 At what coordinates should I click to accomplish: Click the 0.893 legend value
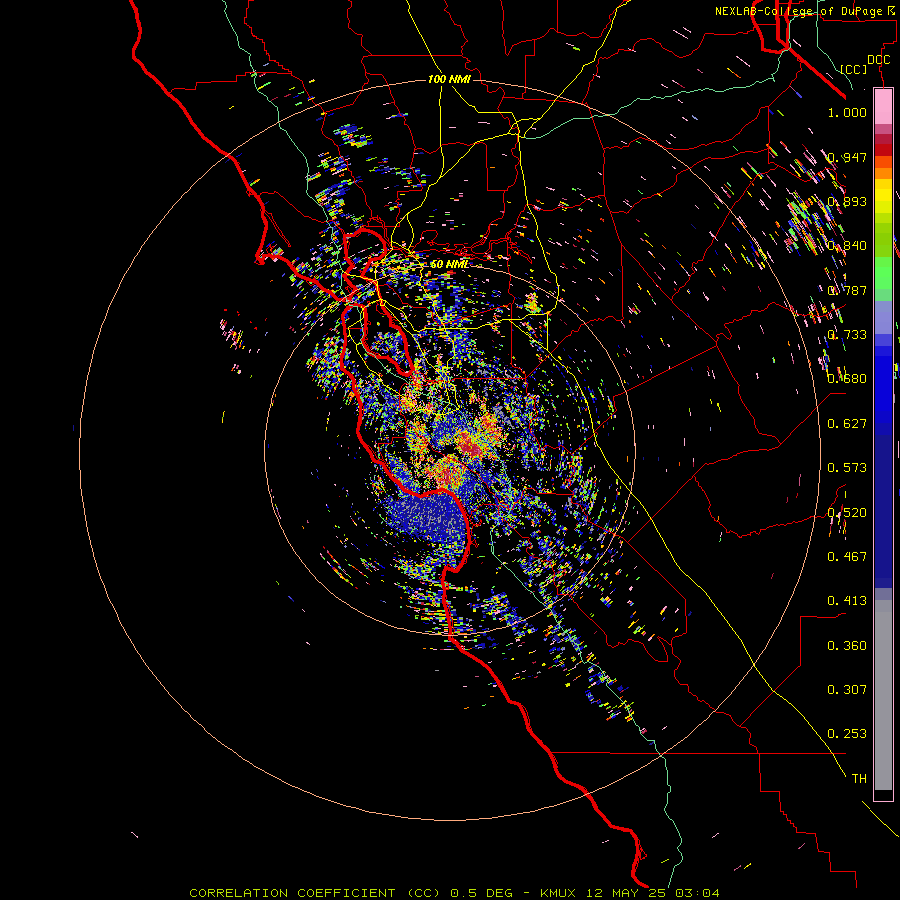pos(847,201)
